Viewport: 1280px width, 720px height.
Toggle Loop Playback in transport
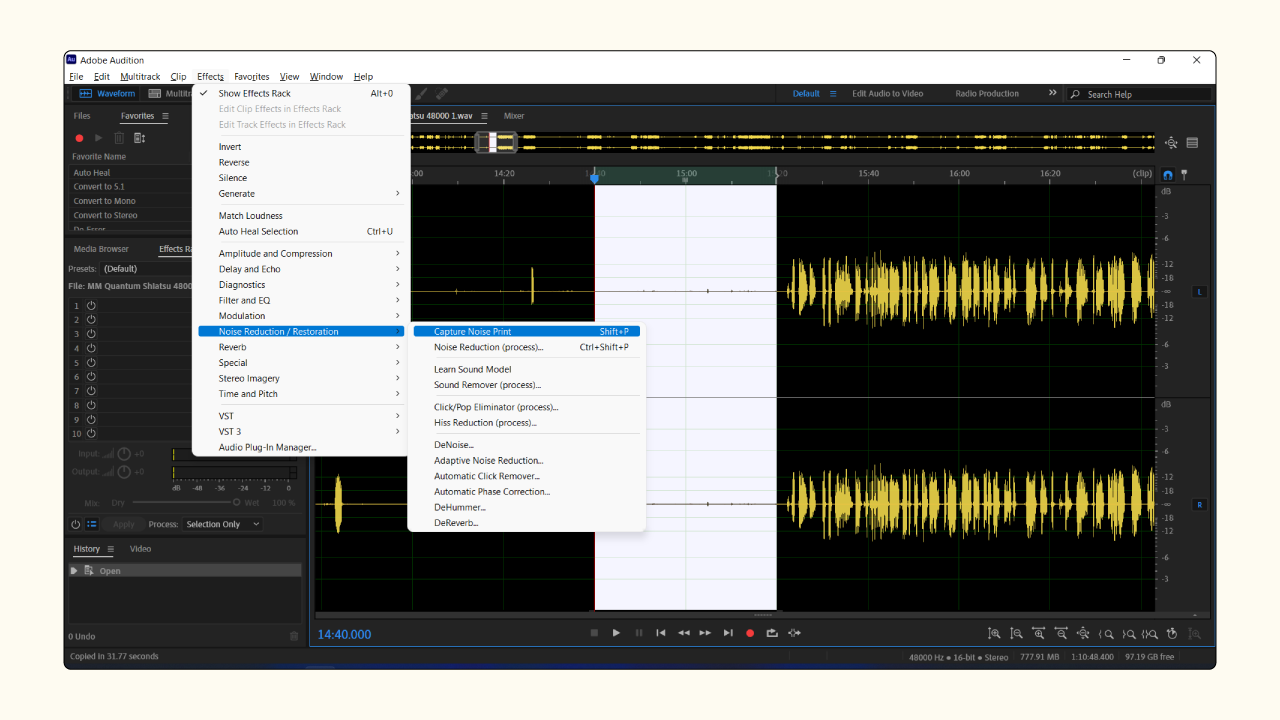[x=772, y=633]
